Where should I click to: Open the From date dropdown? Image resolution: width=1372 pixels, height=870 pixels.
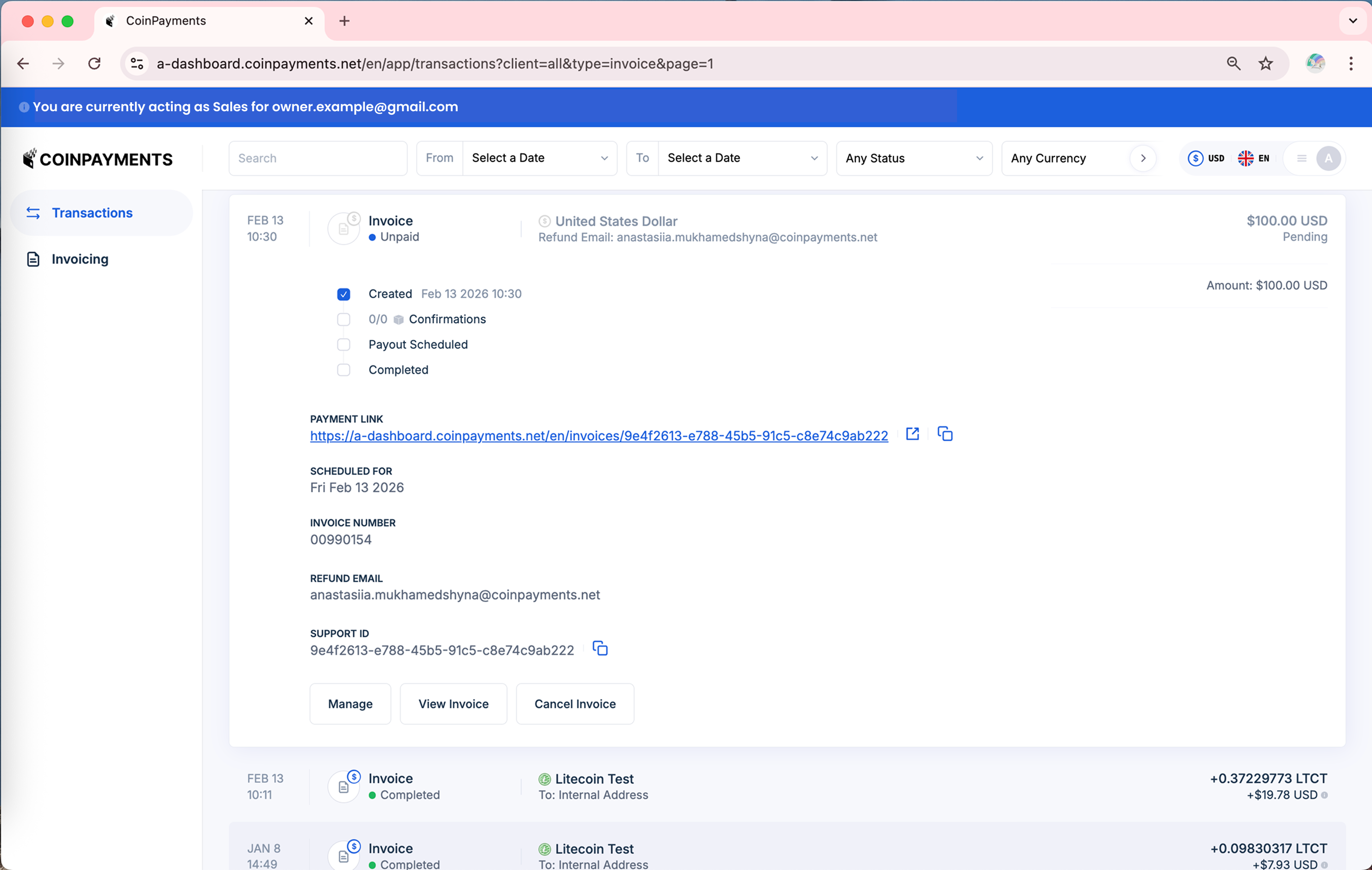coord(540,158)
